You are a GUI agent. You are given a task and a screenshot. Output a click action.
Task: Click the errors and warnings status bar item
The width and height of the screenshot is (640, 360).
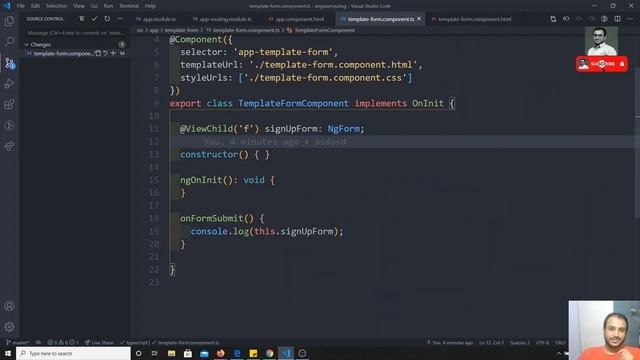(x=62, y=342)
